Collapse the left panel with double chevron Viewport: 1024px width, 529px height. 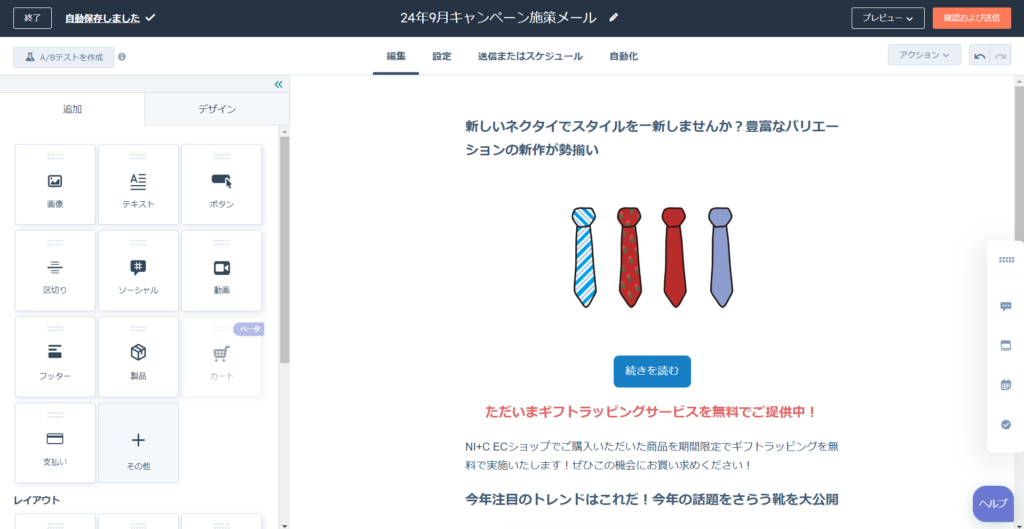pos(279,84)
